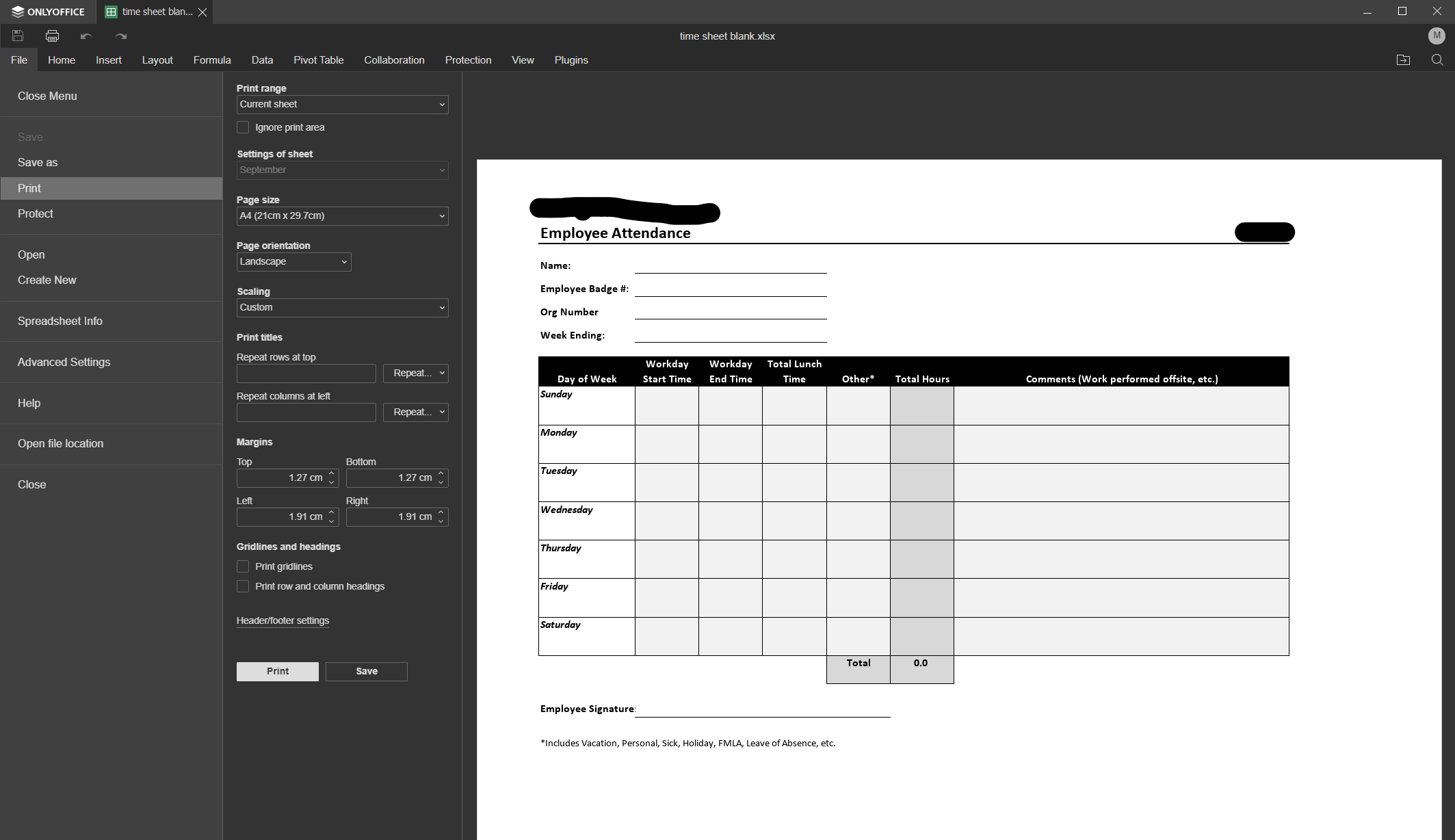The image size is (1455, 840).
Task: Select Save as in file menu
Action: [x=112, y=163]
